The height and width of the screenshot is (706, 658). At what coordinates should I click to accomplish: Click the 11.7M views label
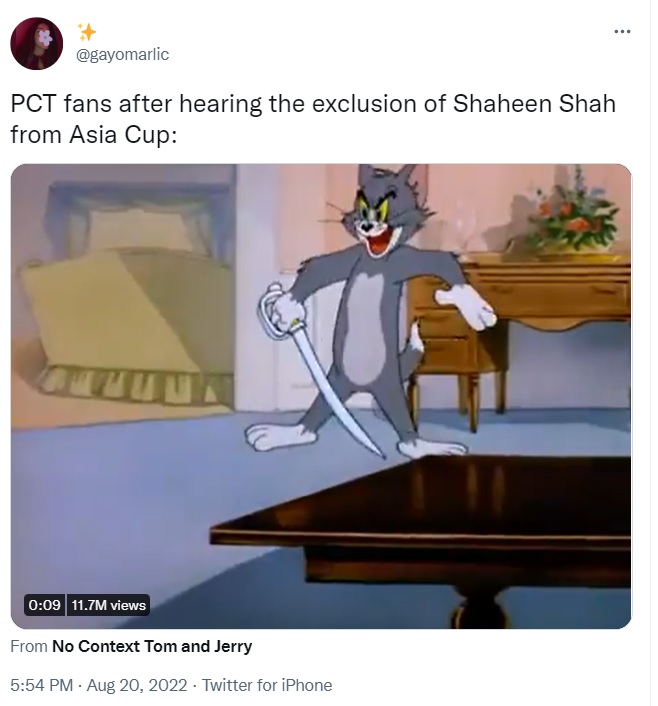[x=108, y=605]
